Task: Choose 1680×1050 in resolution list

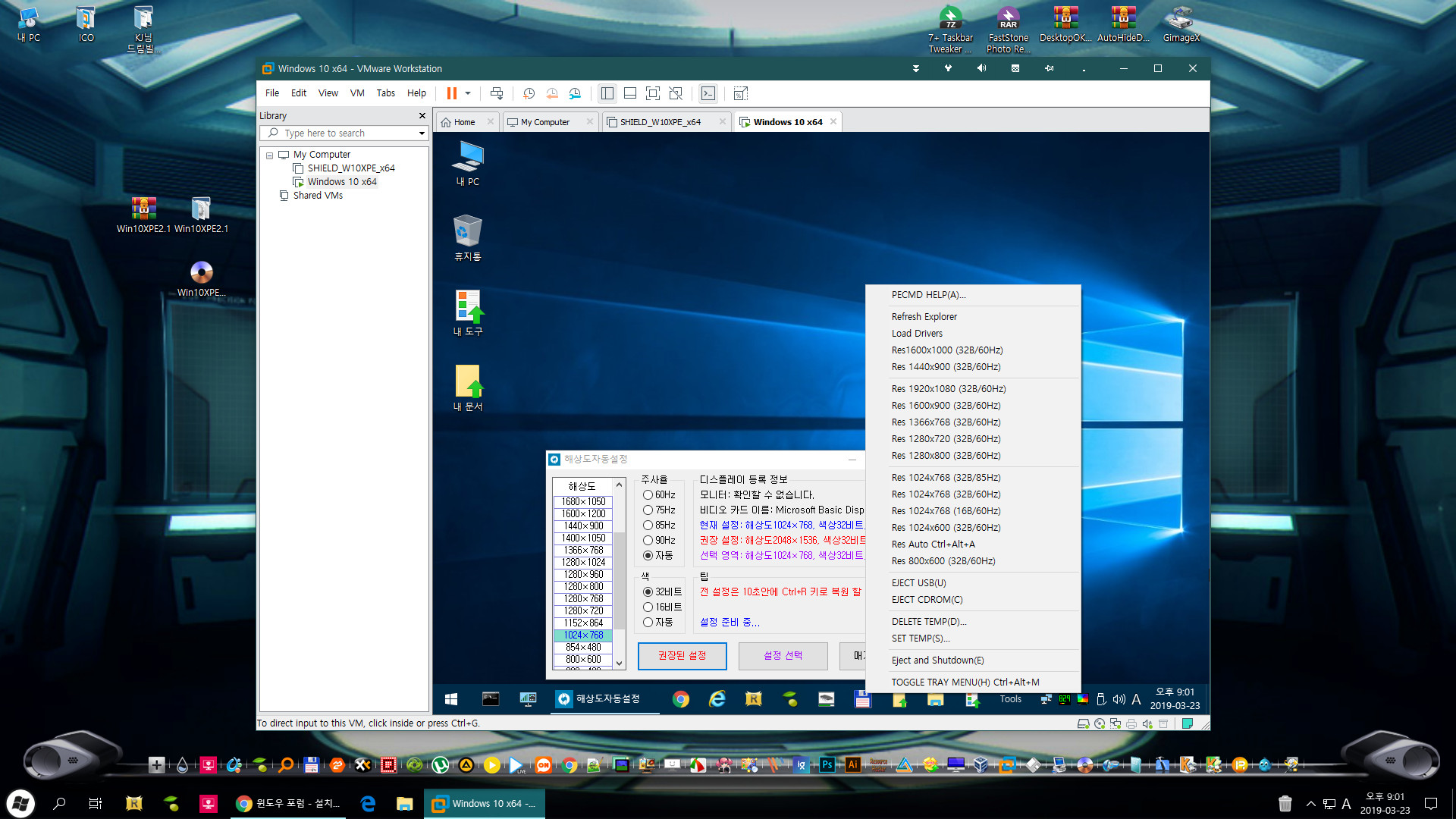Action: 583,502
